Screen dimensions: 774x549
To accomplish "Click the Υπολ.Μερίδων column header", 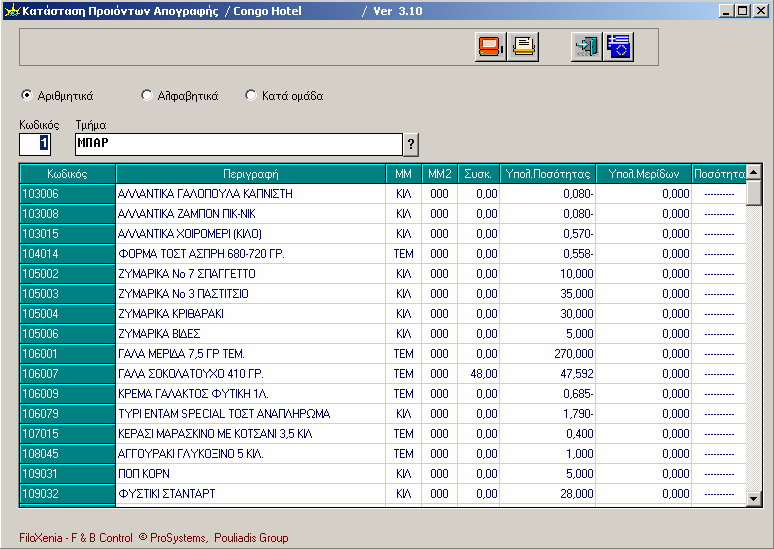I will (644, 174).
